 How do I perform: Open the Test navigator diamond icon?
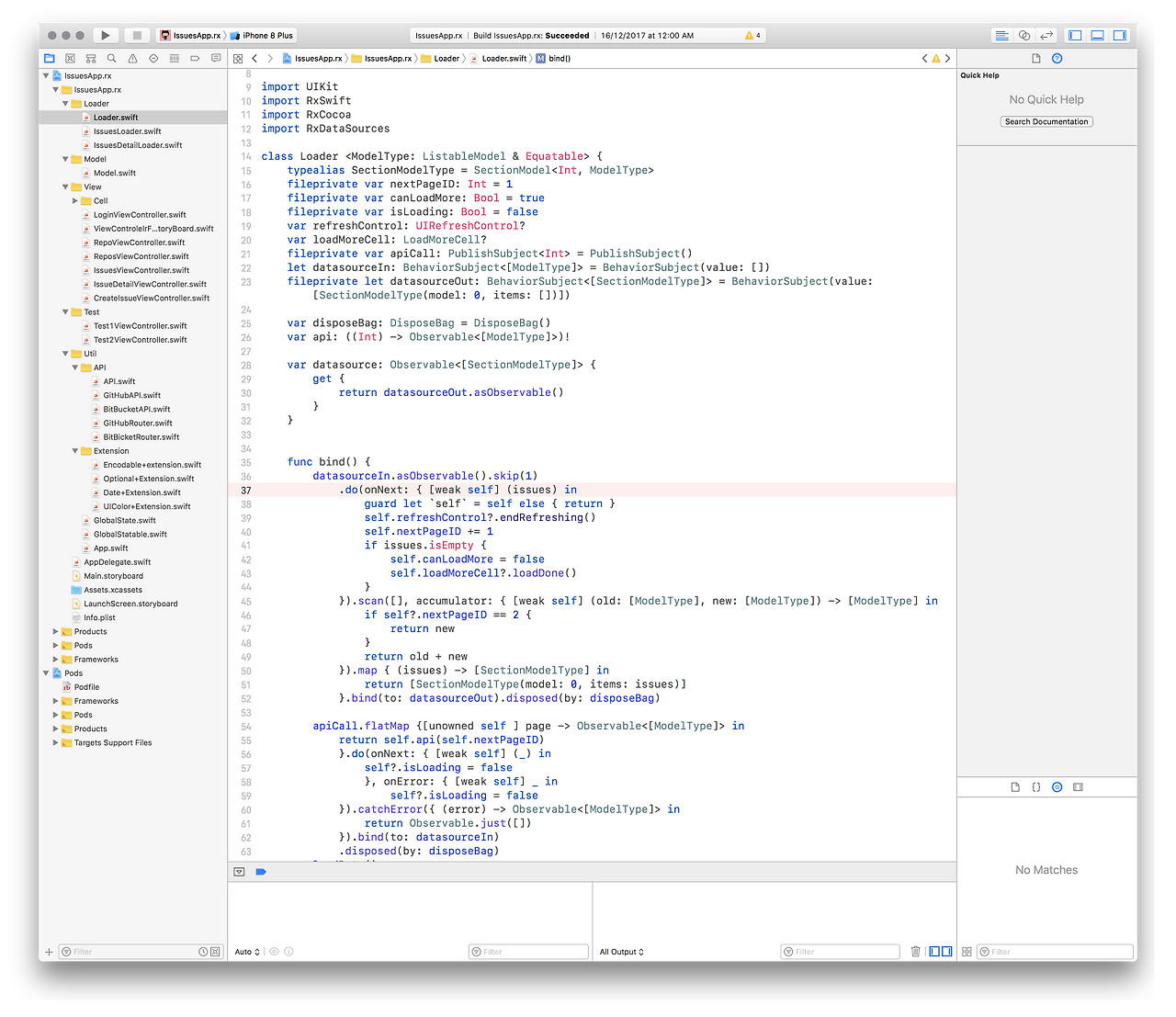pos(153,58)
